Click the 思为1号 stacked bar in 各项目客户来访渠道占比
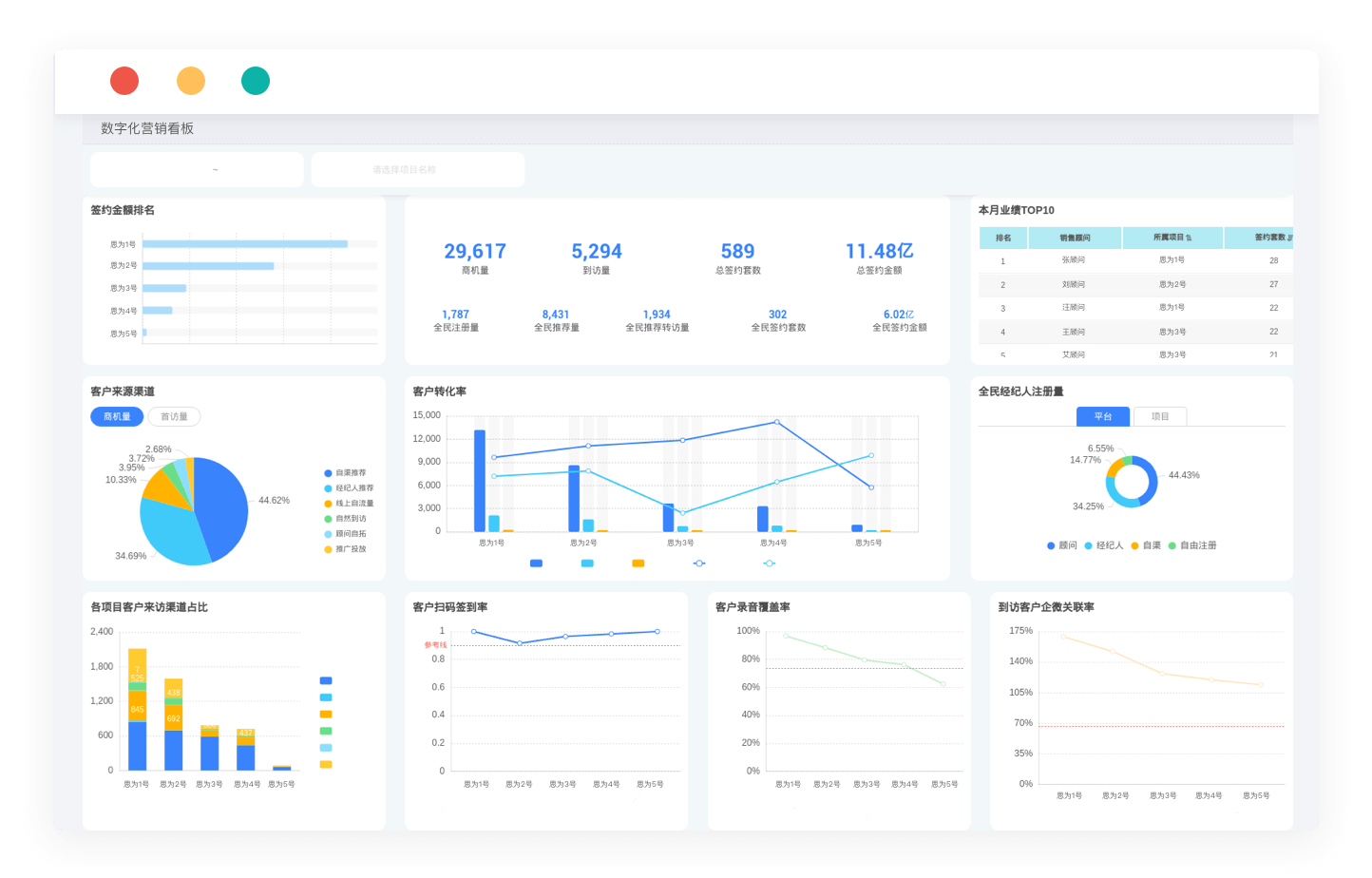 click(138, 709)
